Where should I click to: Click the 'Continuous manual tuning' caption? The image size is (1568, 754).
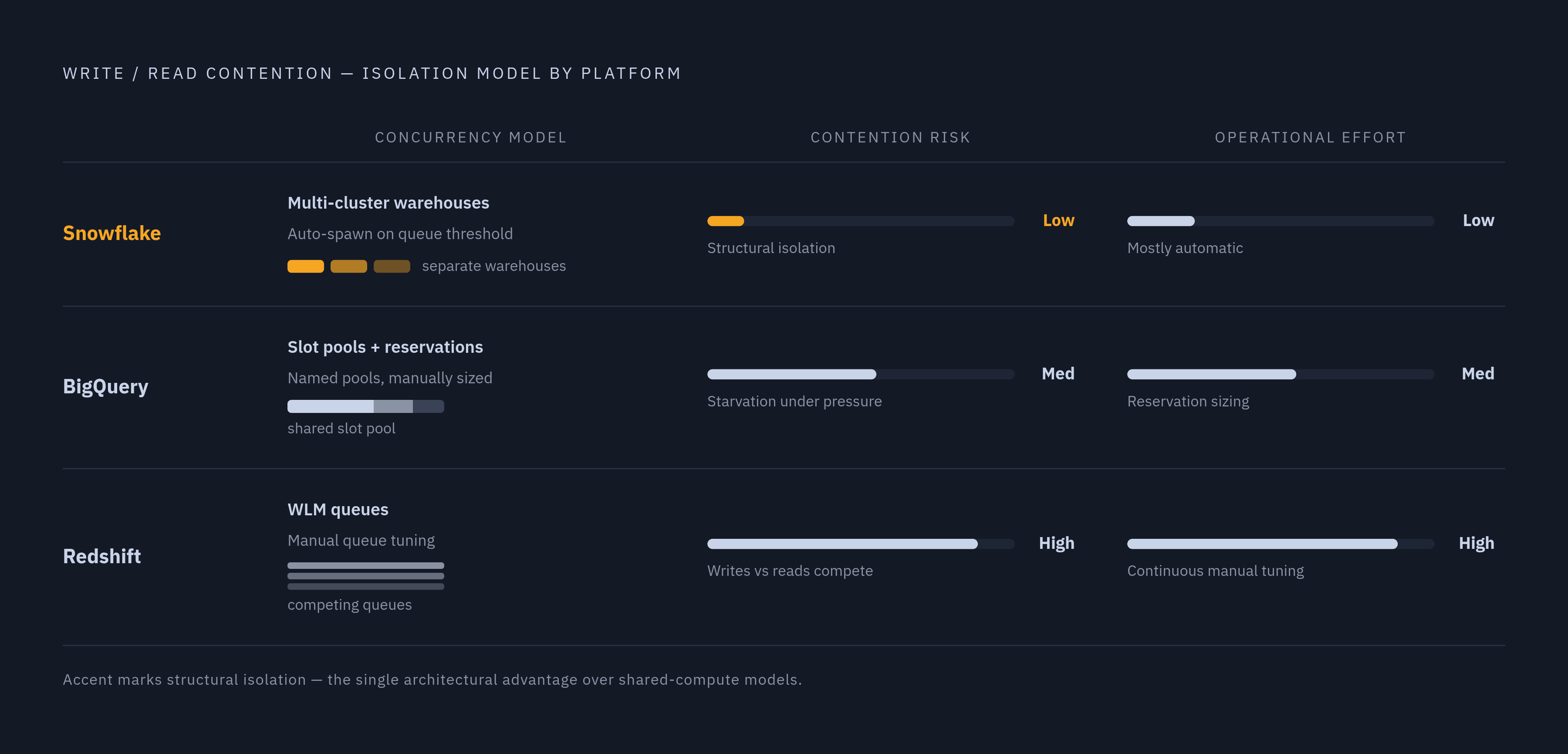click(1215, 571)
